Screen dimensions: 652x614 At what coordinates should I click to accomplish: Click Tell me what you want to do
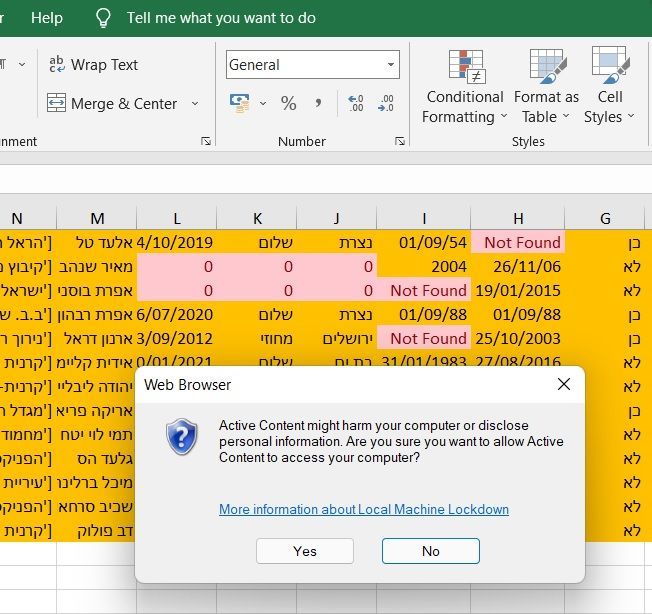click(x=221, y=18)
